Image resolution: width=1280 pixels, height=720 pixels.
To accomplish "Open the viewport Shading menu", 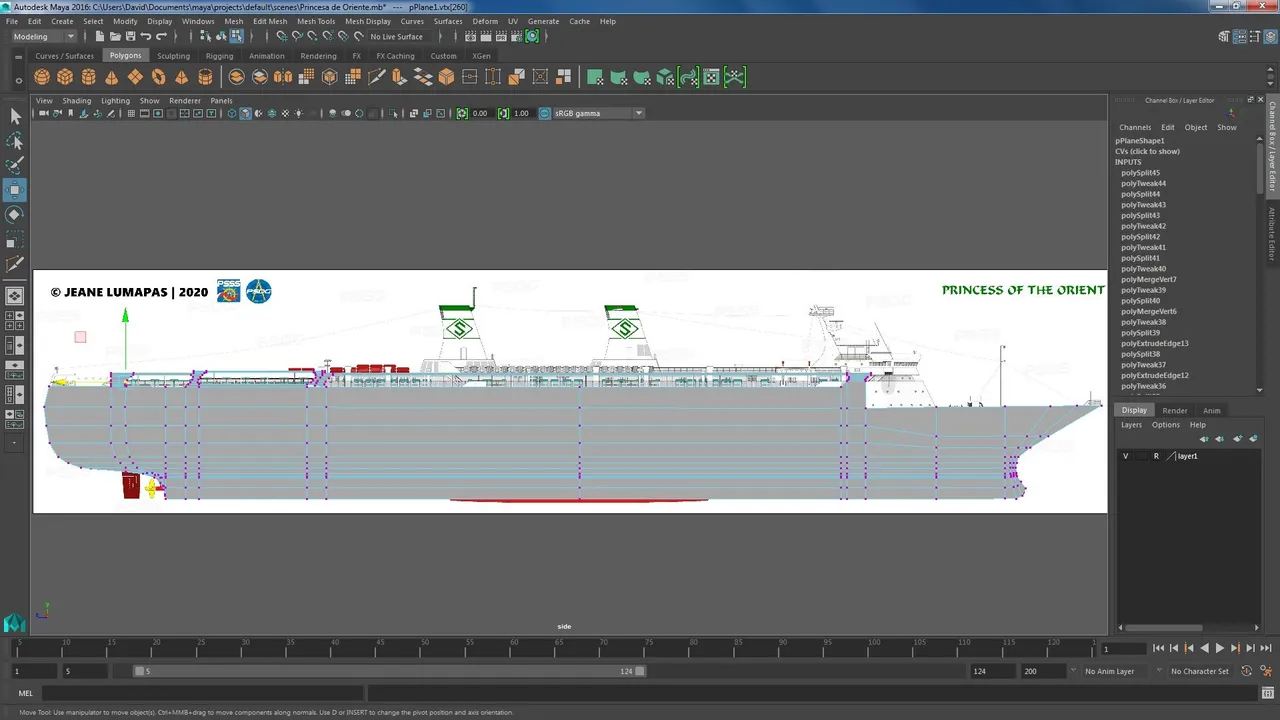I will tap(77, 100).
